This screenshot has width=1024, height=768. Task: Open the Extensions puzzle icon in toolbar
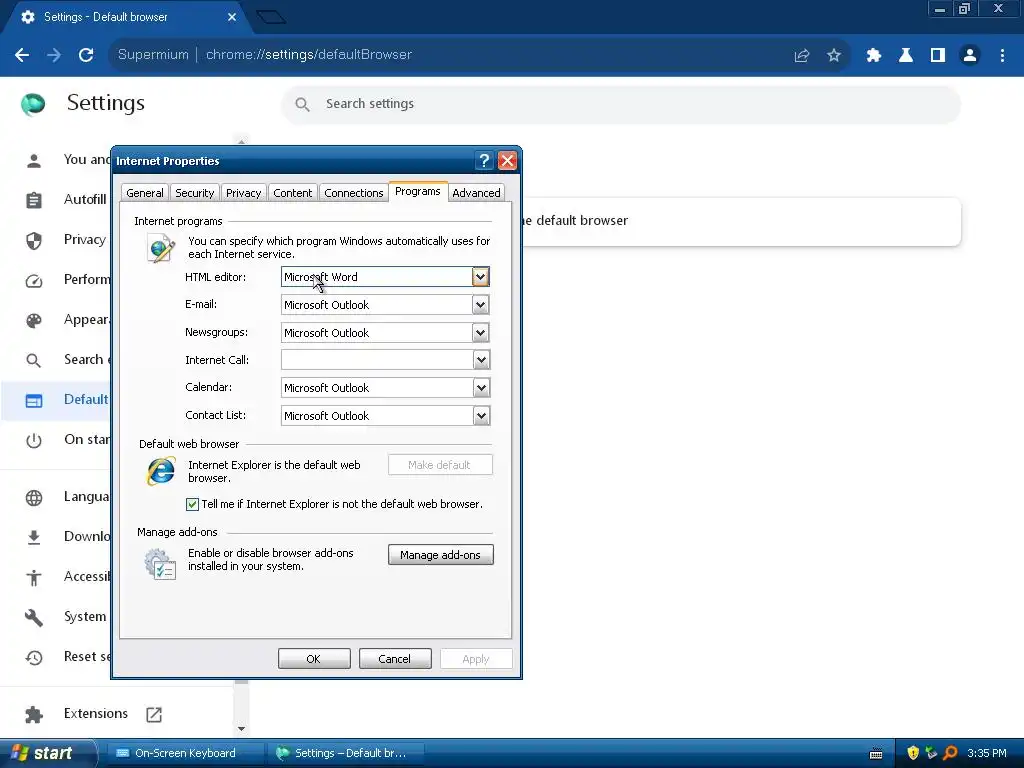(x=874, y=56)
